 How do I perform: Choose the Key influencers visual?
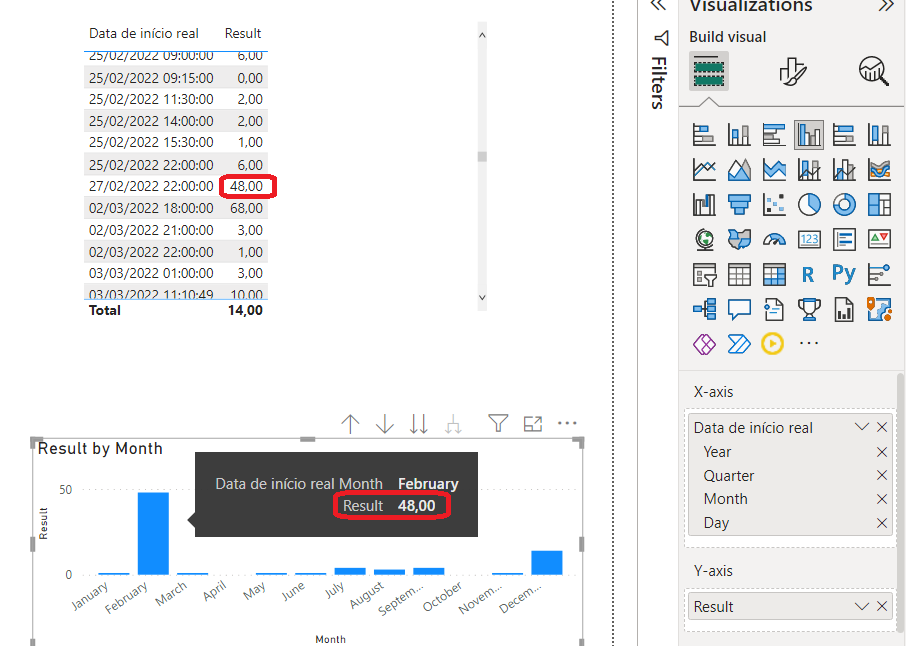point(879,274)
